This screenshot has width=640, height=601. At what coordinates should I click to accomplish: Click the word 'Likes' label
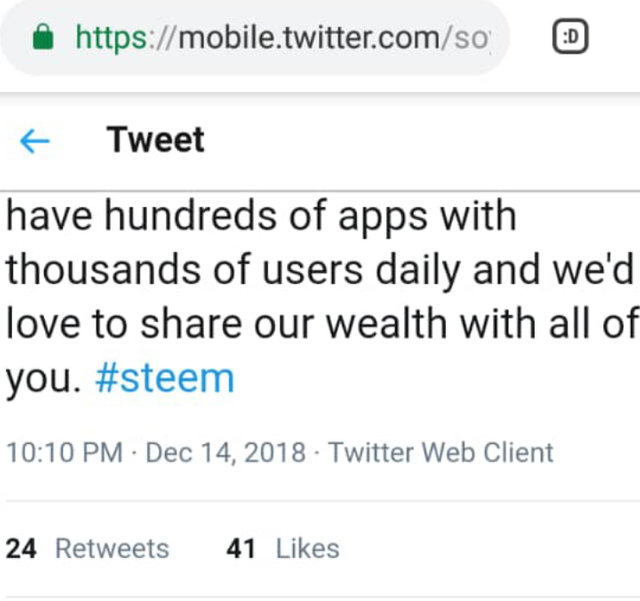[x=307, y=549]
